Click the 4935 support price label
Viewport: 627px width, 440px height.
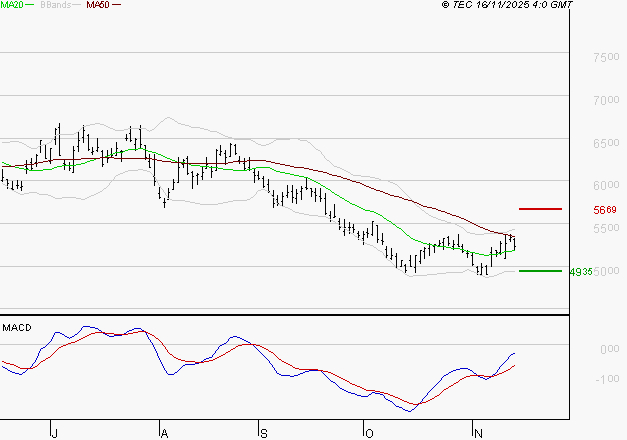point(580,271)
